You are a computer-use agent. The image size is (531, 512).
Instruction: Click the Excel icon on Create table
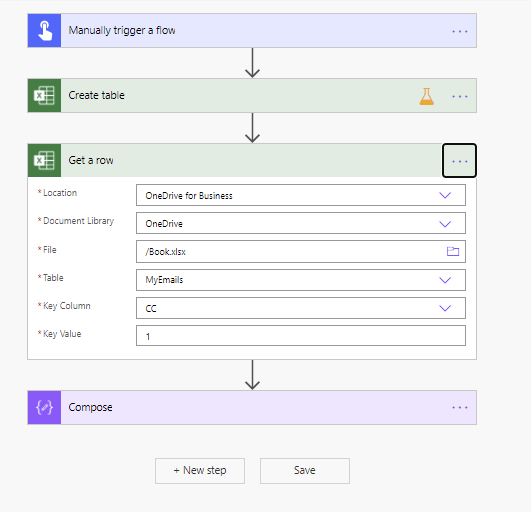coord(44,95)
